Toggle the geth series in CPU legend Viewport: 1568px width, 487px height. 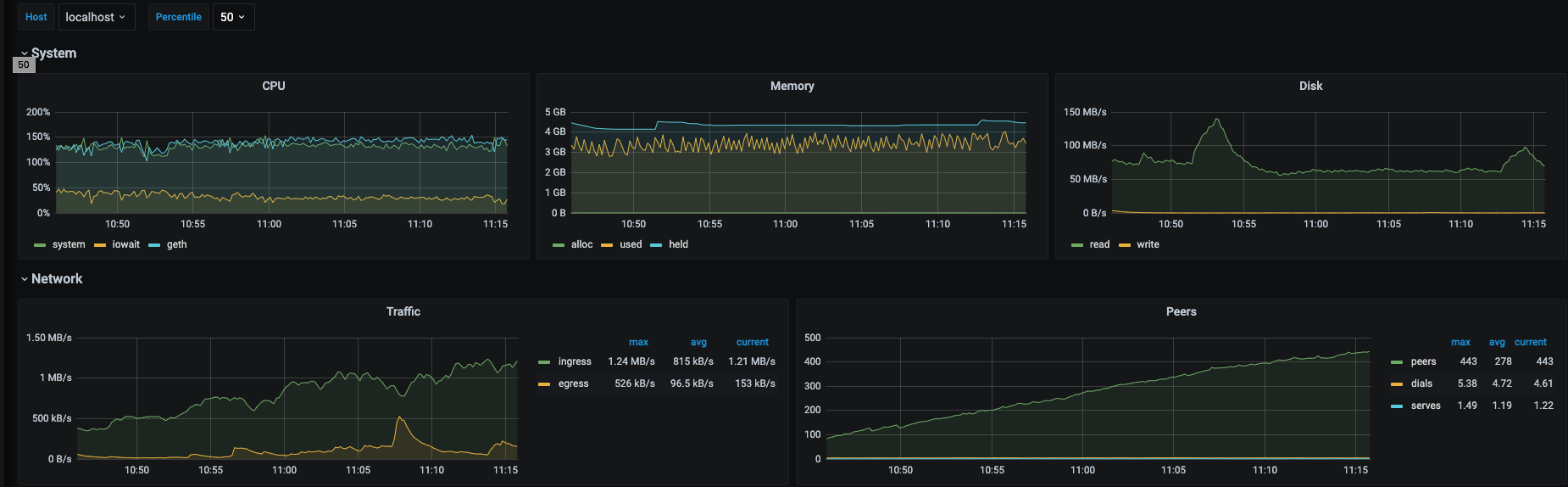tap(177, 244)
